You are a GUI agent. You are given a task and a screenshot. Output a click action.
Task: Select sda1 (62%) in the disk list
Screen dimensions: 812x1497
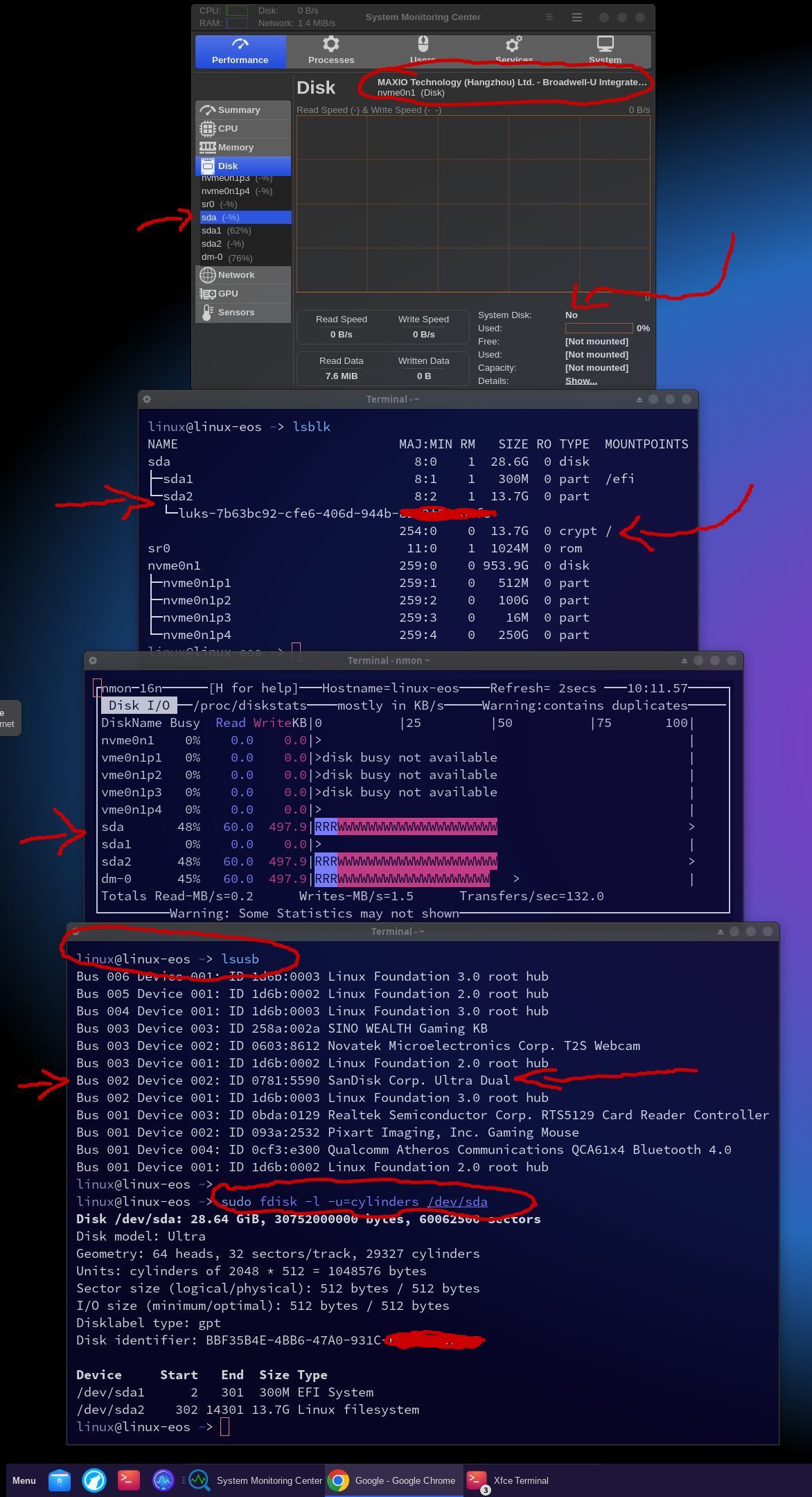pyautogui.click(x=245, y=231)
